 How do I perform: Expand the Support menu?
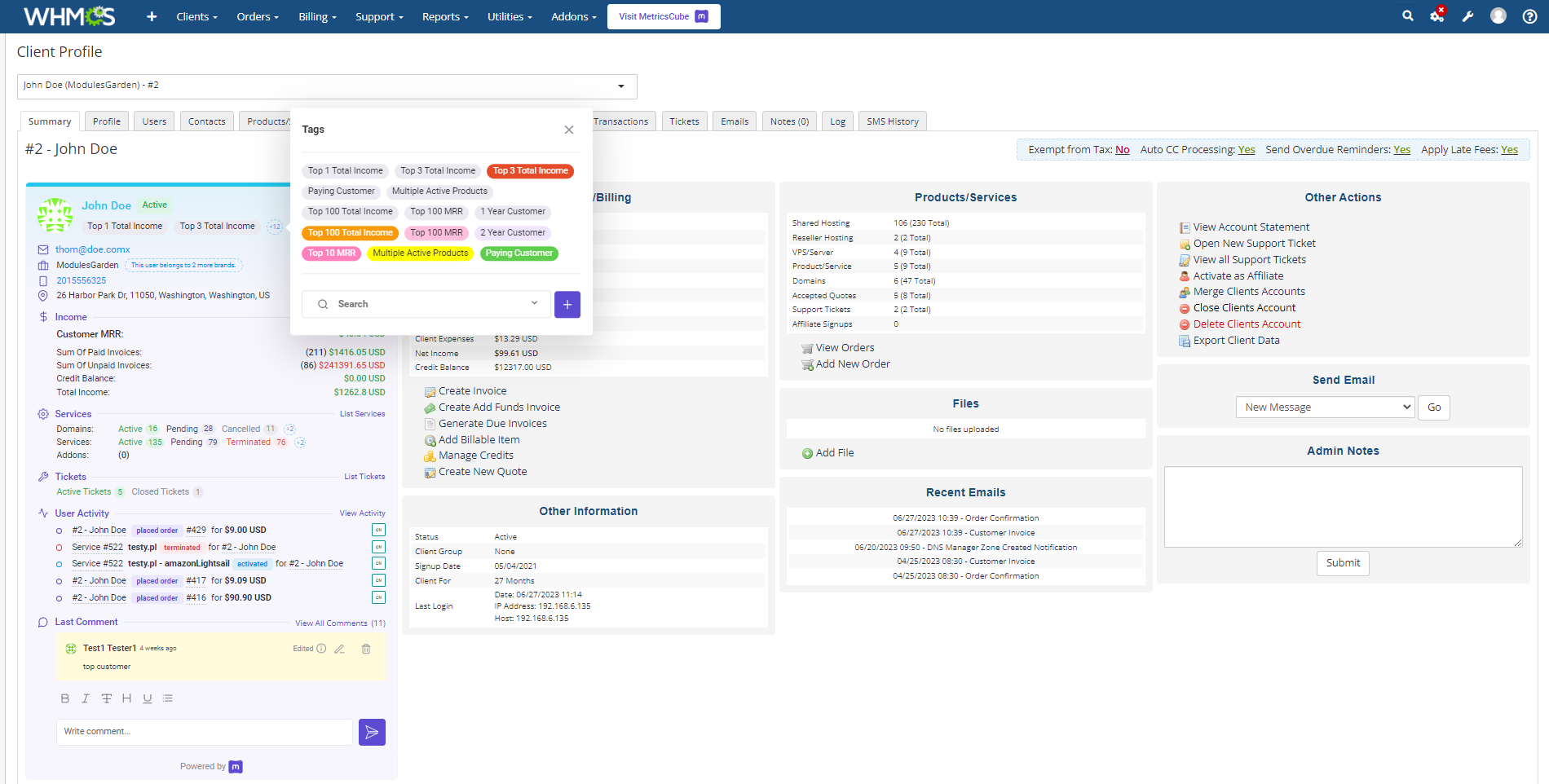coord(379,16)
